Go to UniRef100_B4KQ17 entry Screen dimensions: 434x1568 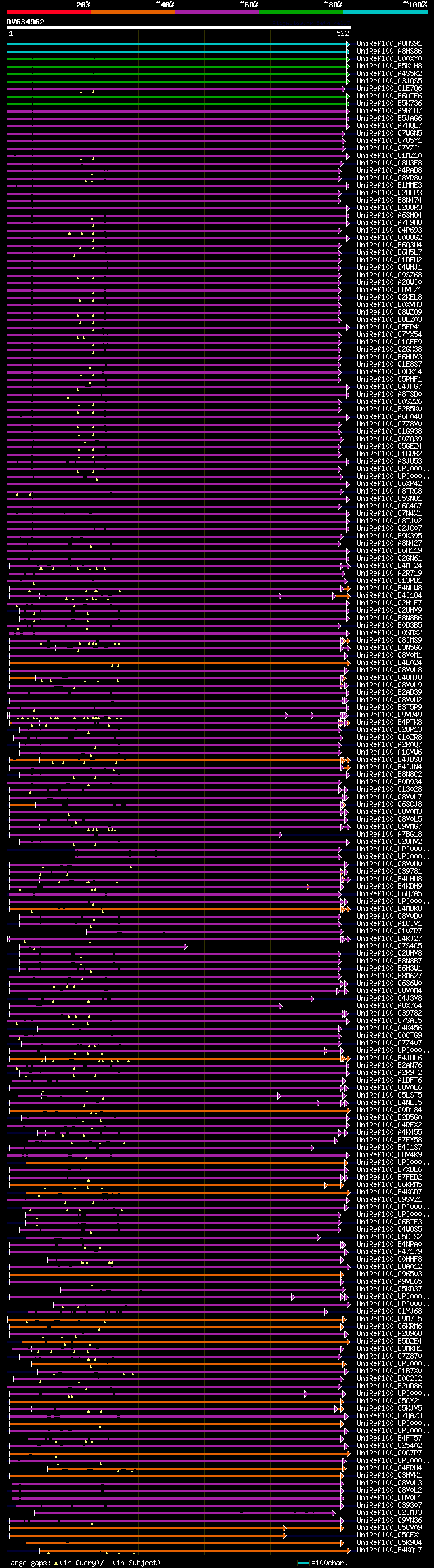click(389, 1550)
